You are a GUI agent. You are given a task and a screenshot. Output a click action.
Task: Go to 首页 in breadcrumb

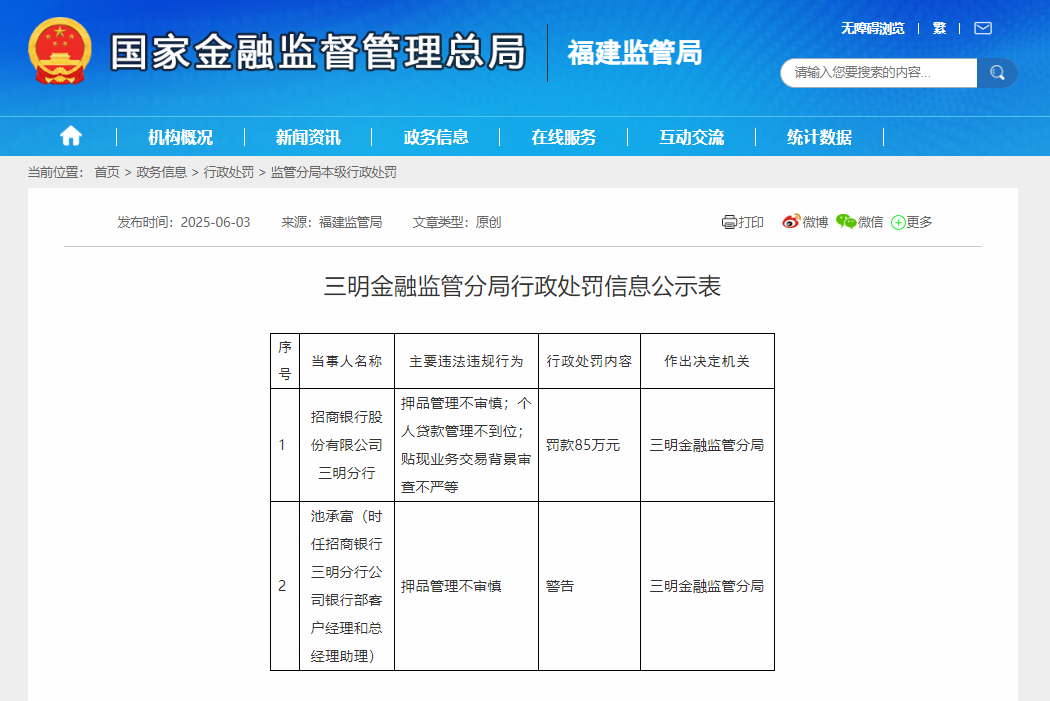coord(107,172)
